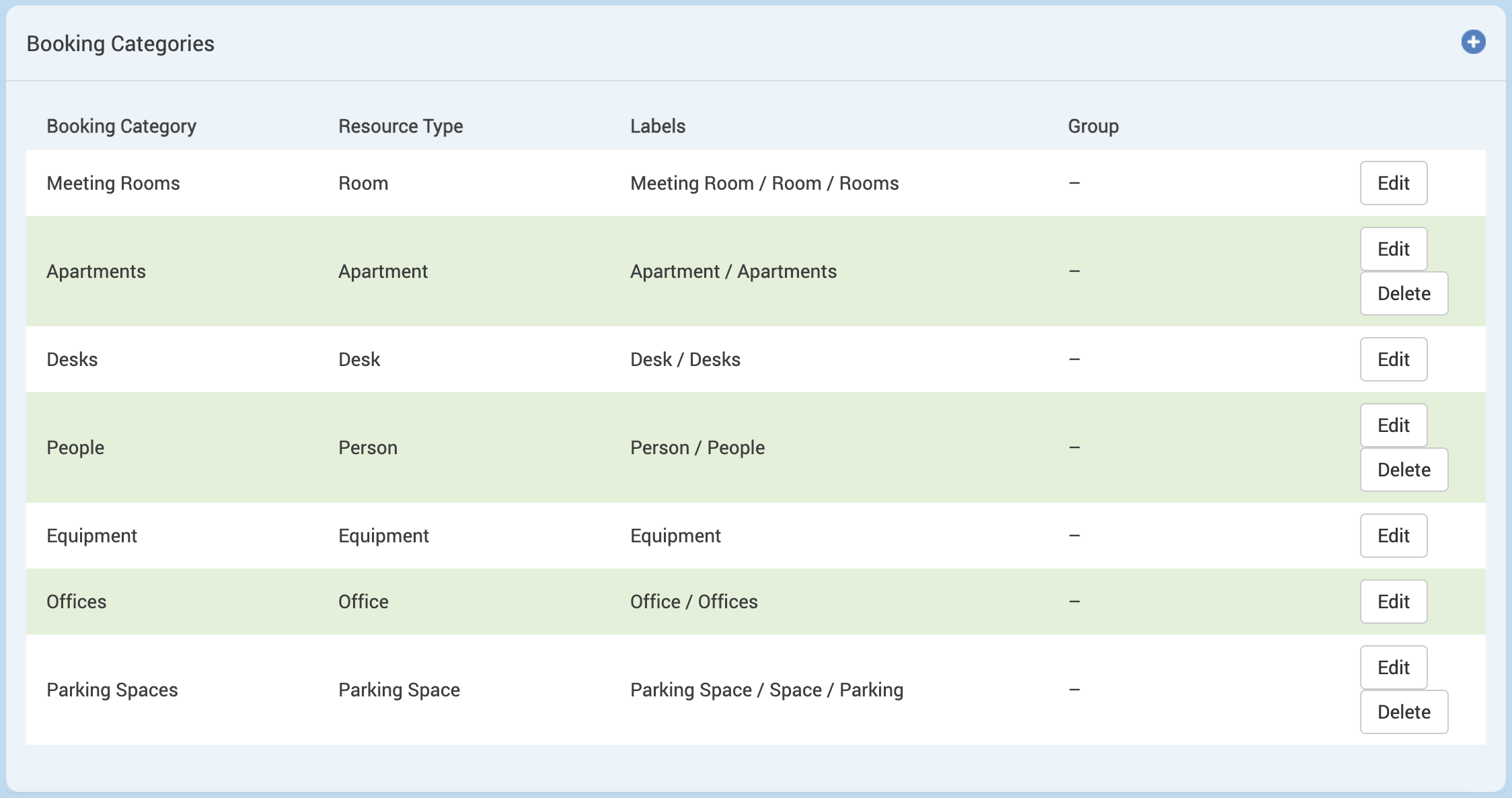Edit the Equipment booking category
Image resolution: width=1512 pixels, height=798 pixels.
[1393, 536]
